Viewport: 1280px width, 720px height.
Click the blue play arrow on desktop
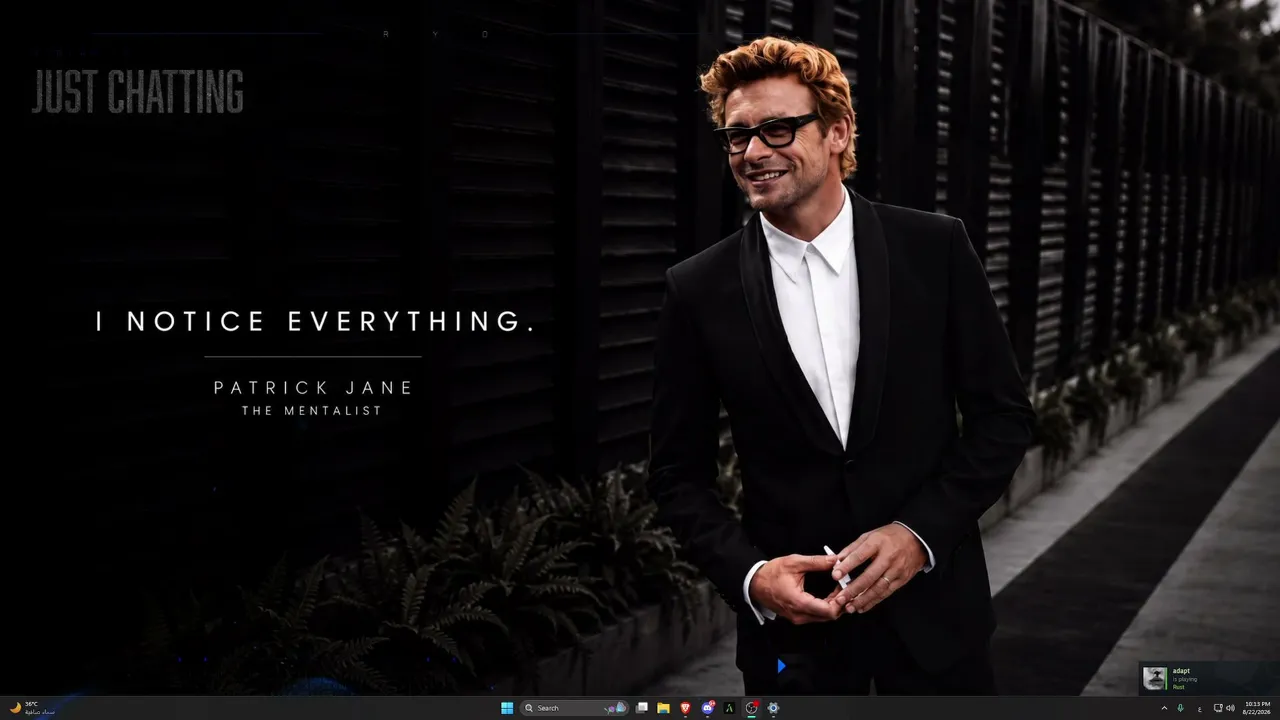(781, 666)
